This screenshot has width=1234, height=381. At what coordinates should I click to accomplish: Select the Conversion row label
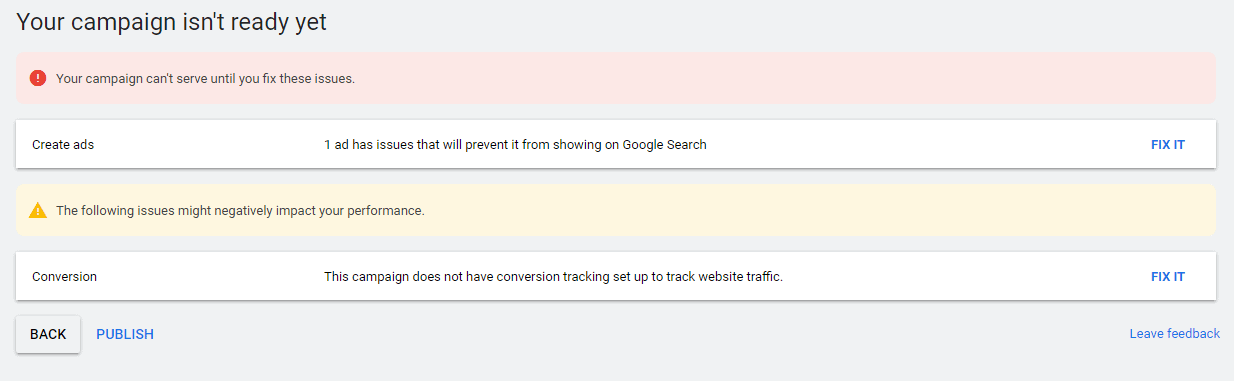[64, 277]
